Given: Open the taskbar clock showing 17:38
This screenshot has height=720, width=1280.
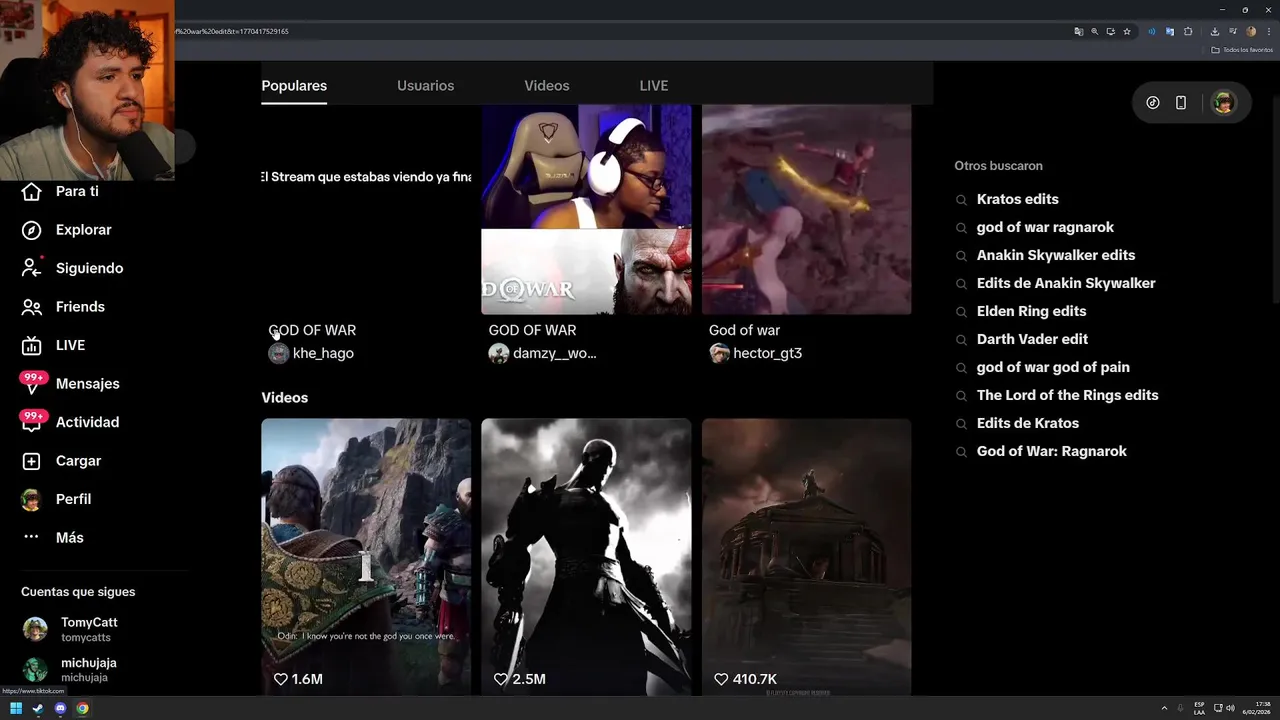Looking at the screenshot, I should pyautogui.click(x=1257, y=708).
